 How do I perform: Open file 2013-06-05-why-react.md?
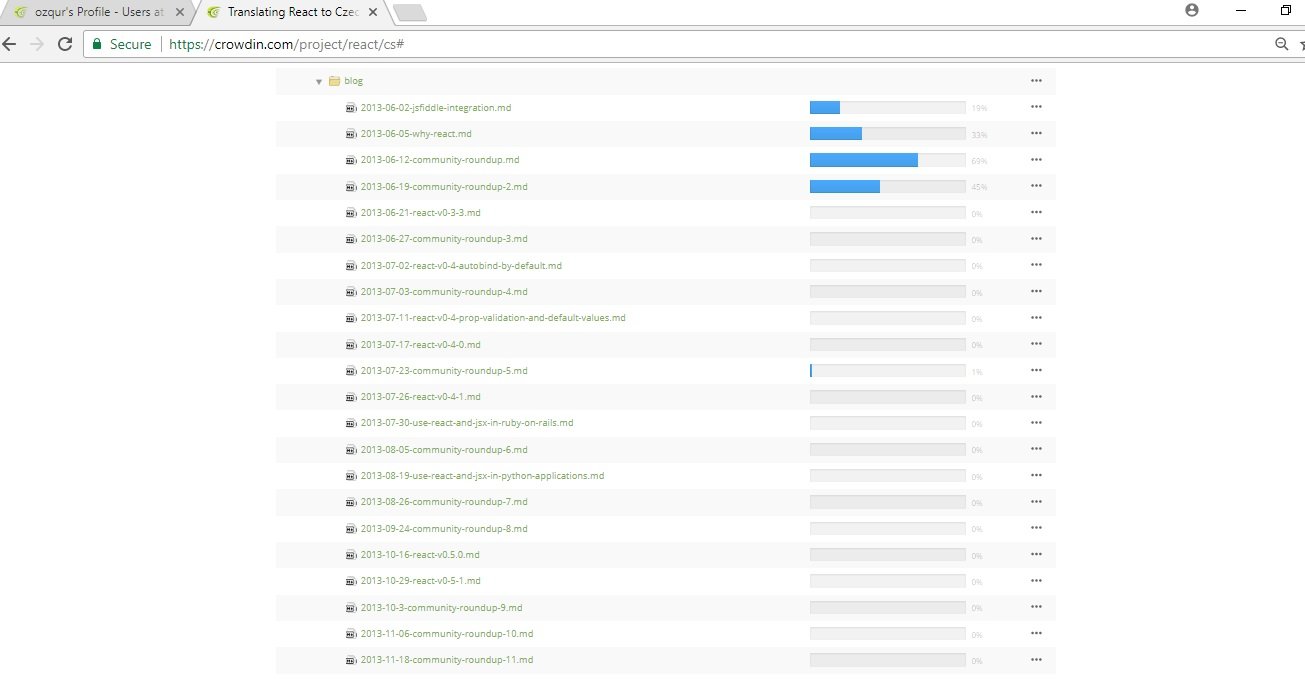pyautogui.click(x=416, y=134)
